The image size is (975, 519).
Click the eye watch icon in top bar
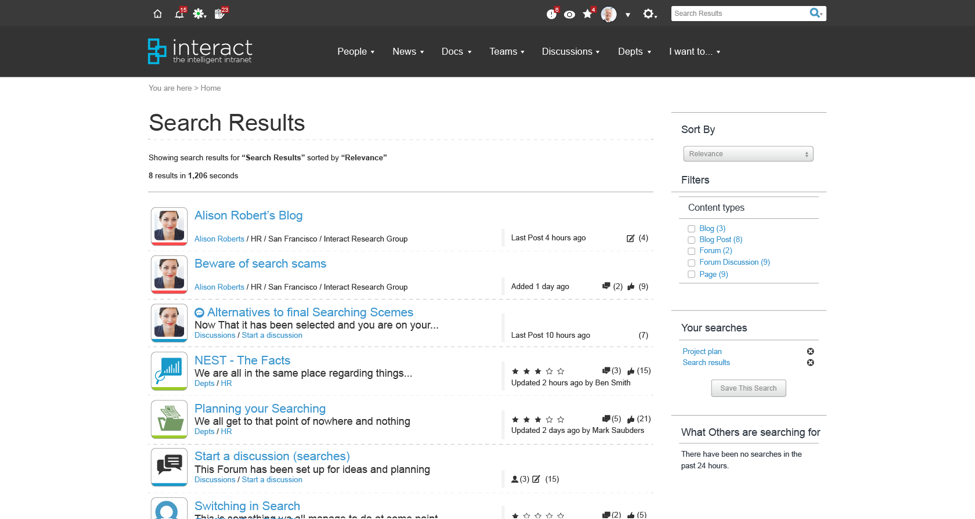click(x=569, y=14)
